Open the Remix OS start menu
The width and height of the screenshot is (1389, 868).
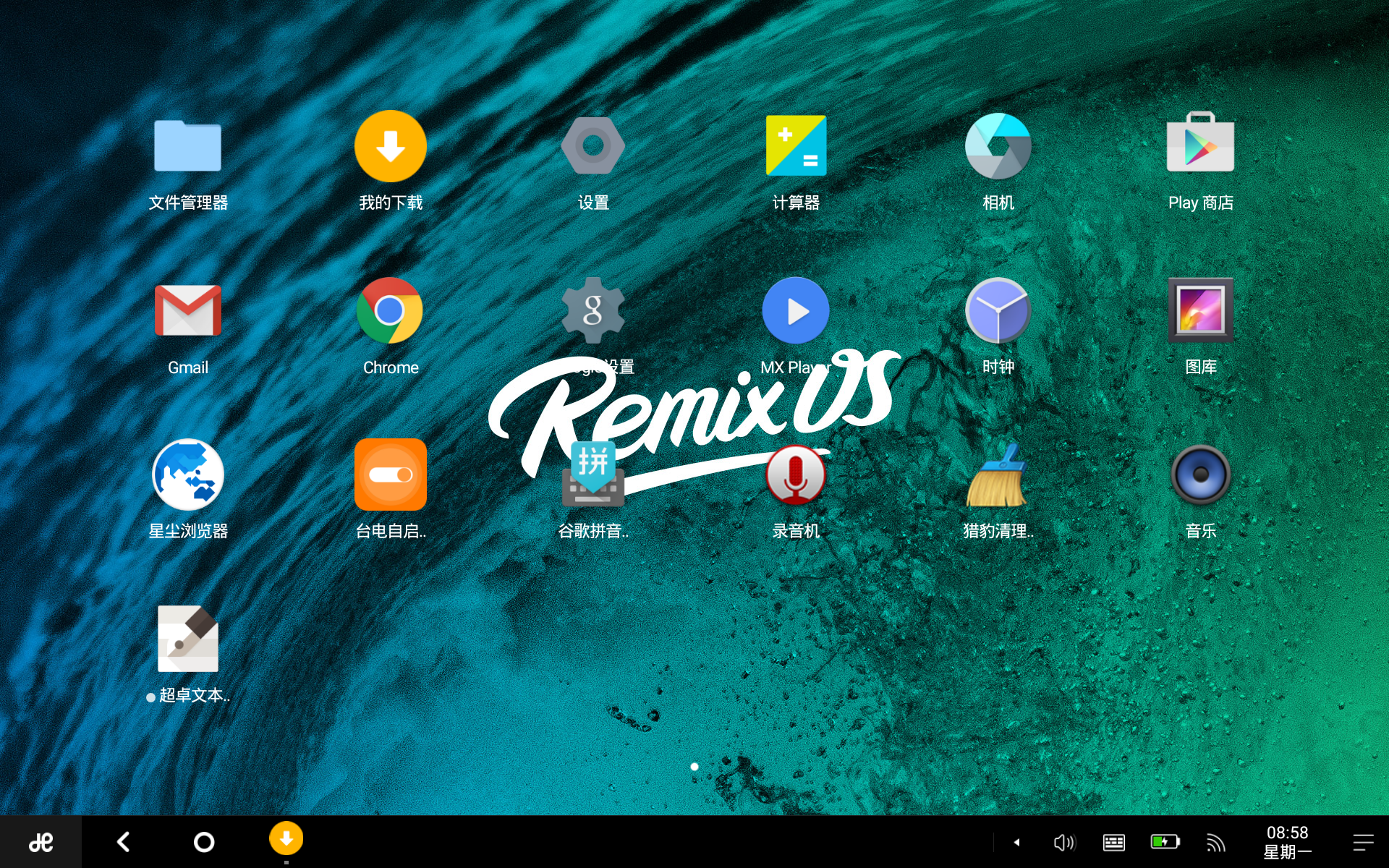[41, 842]
